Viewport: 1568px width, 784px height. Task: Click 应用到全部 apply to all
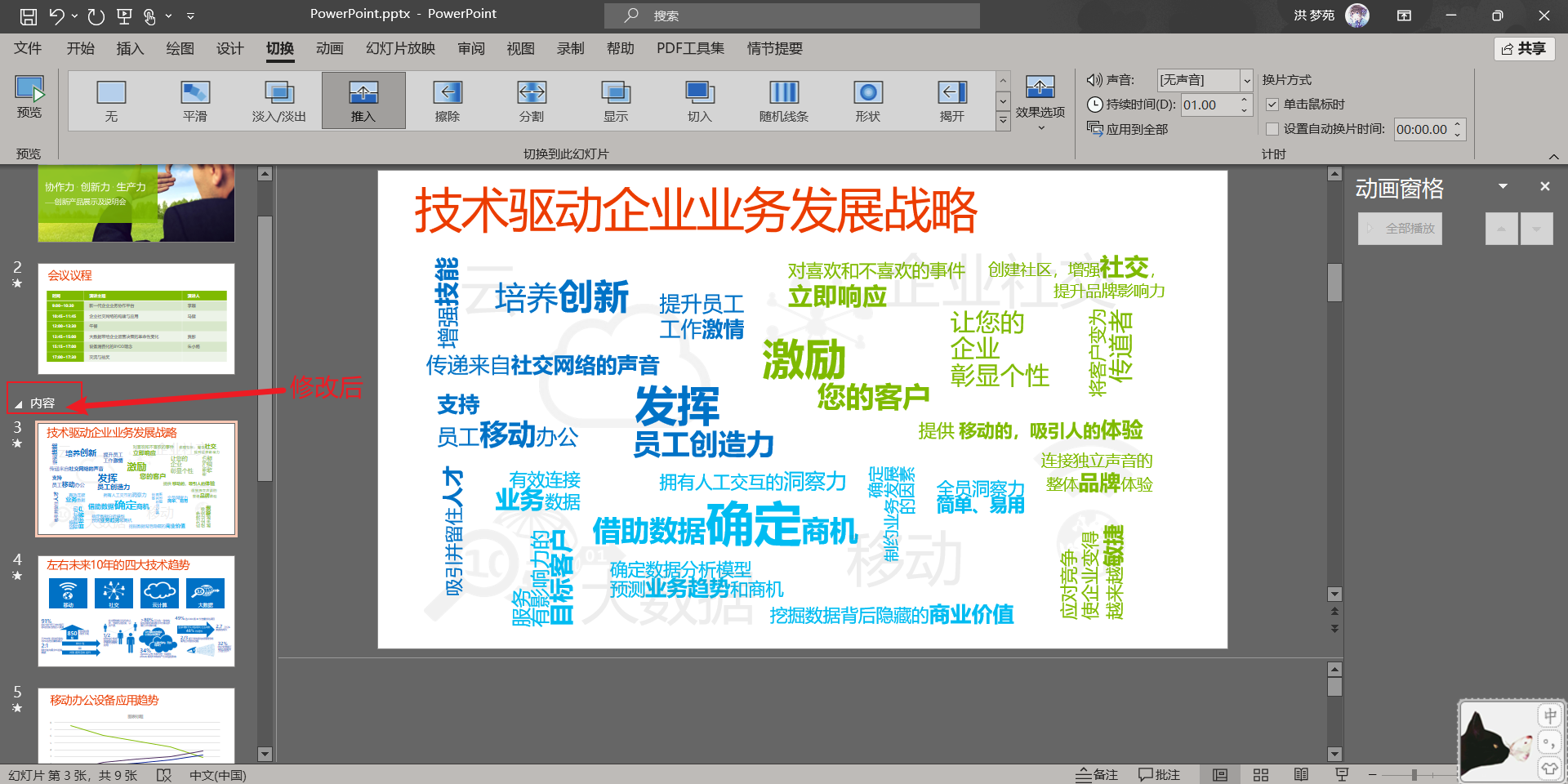click(1128, 129)
